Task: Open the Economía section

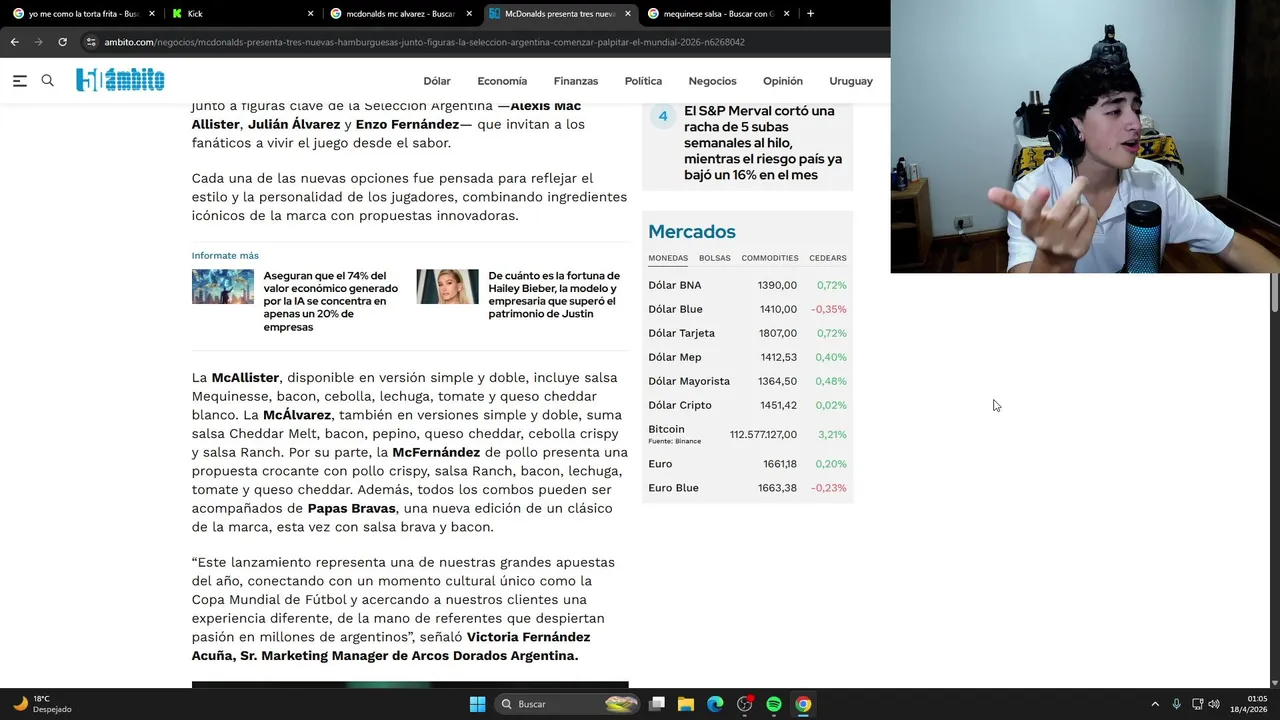Action: (502, 81)
